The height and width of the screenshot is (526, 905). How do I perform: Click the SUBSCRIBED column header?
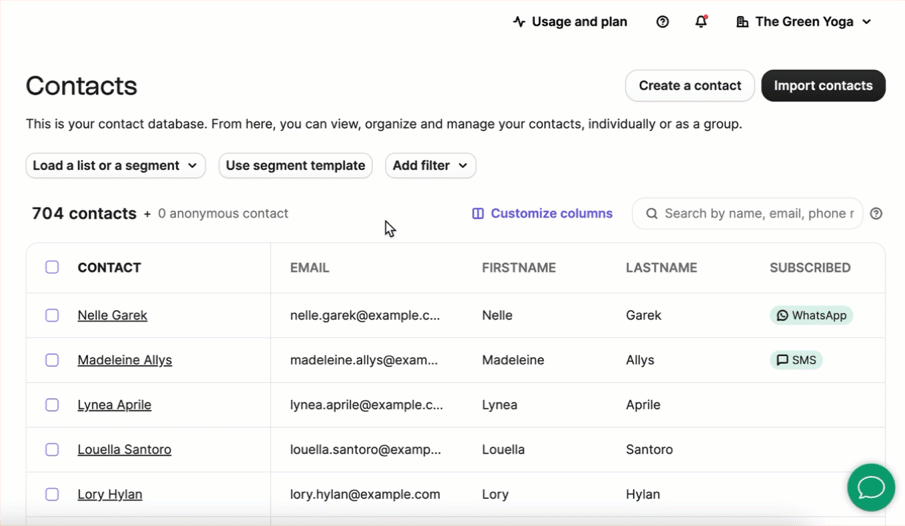810,268
